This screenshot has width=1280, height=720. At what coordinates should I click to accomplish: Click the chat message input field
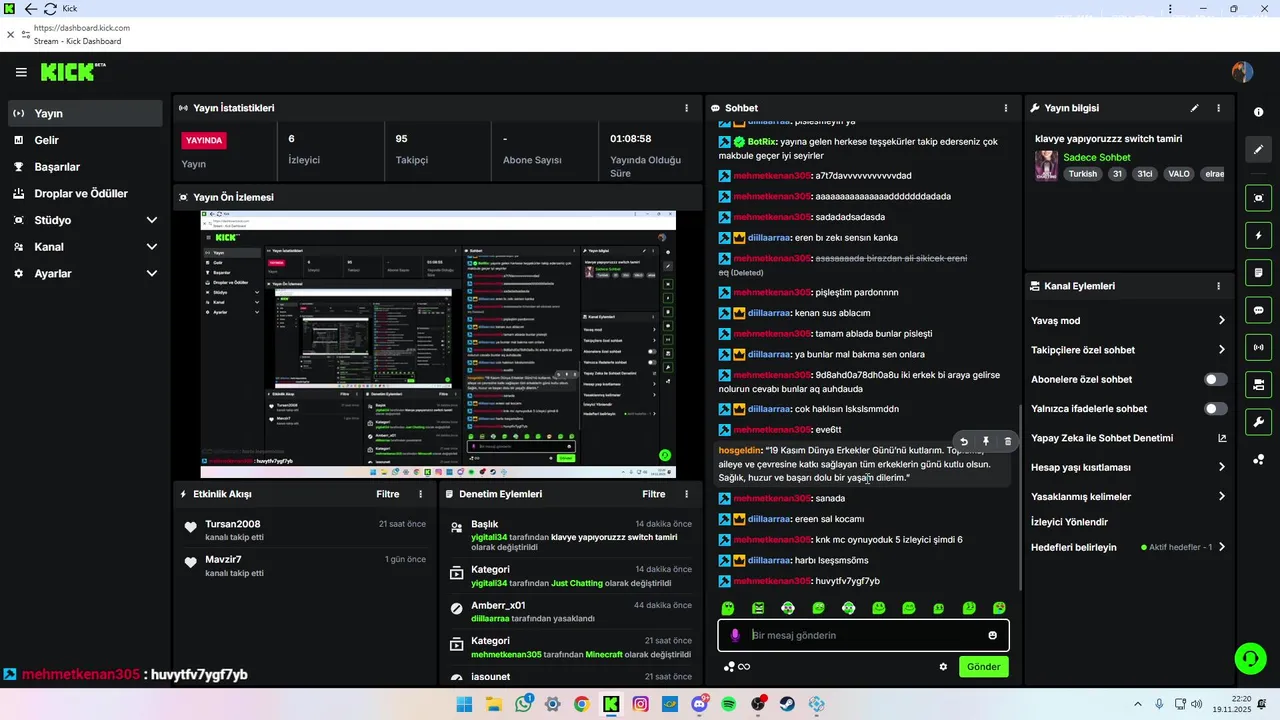[863, 635]
